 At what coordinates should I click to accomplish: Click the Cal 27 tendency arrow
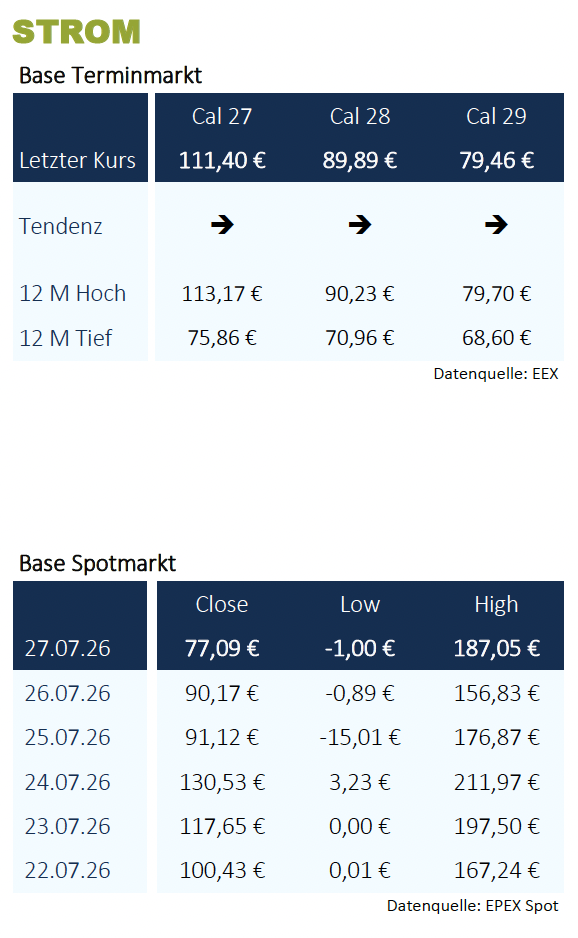click(x=222, y=225)
